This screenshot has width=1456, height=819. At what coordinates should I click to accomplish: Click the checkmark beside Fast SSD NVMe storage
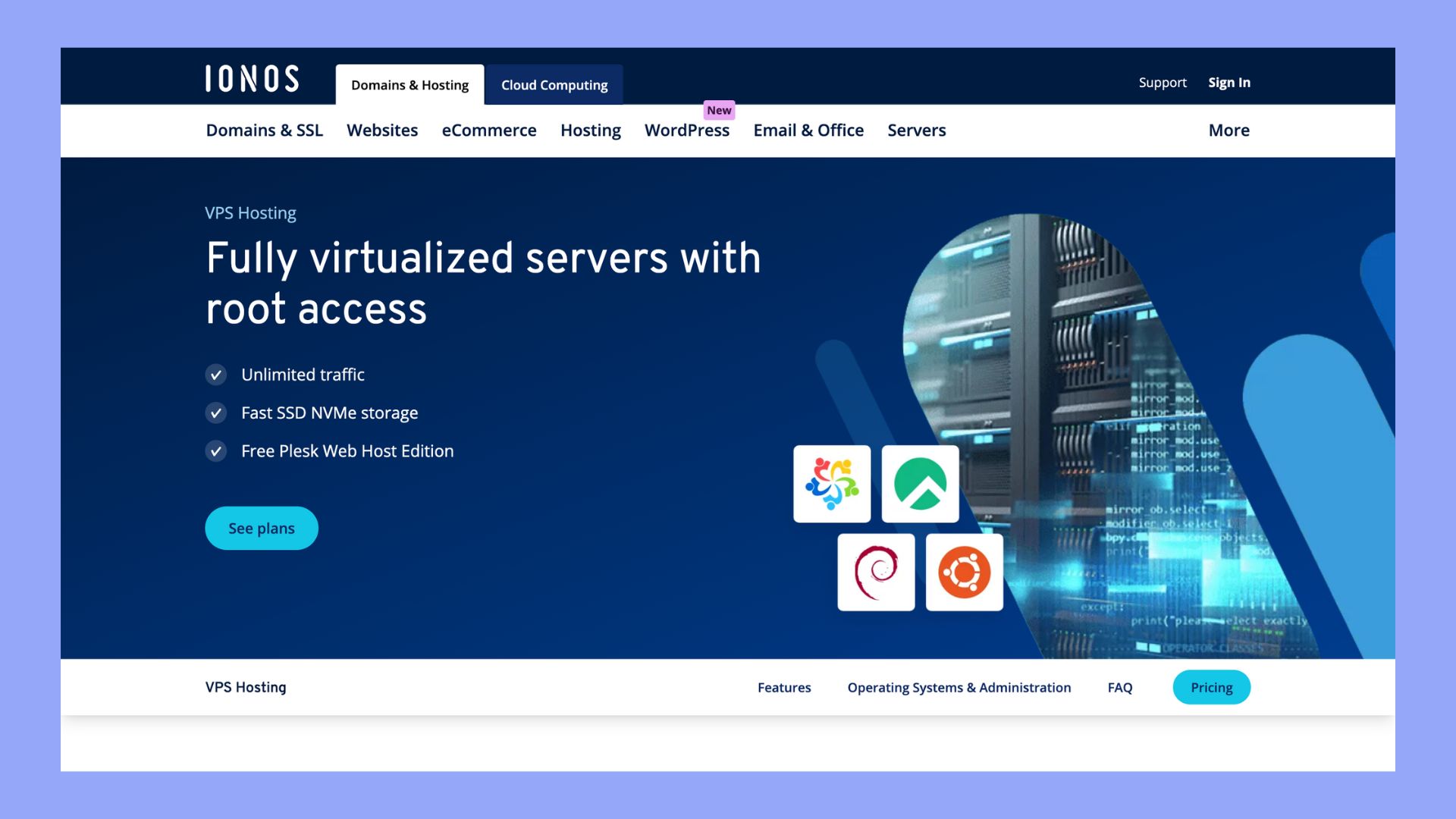click(216, 413)
